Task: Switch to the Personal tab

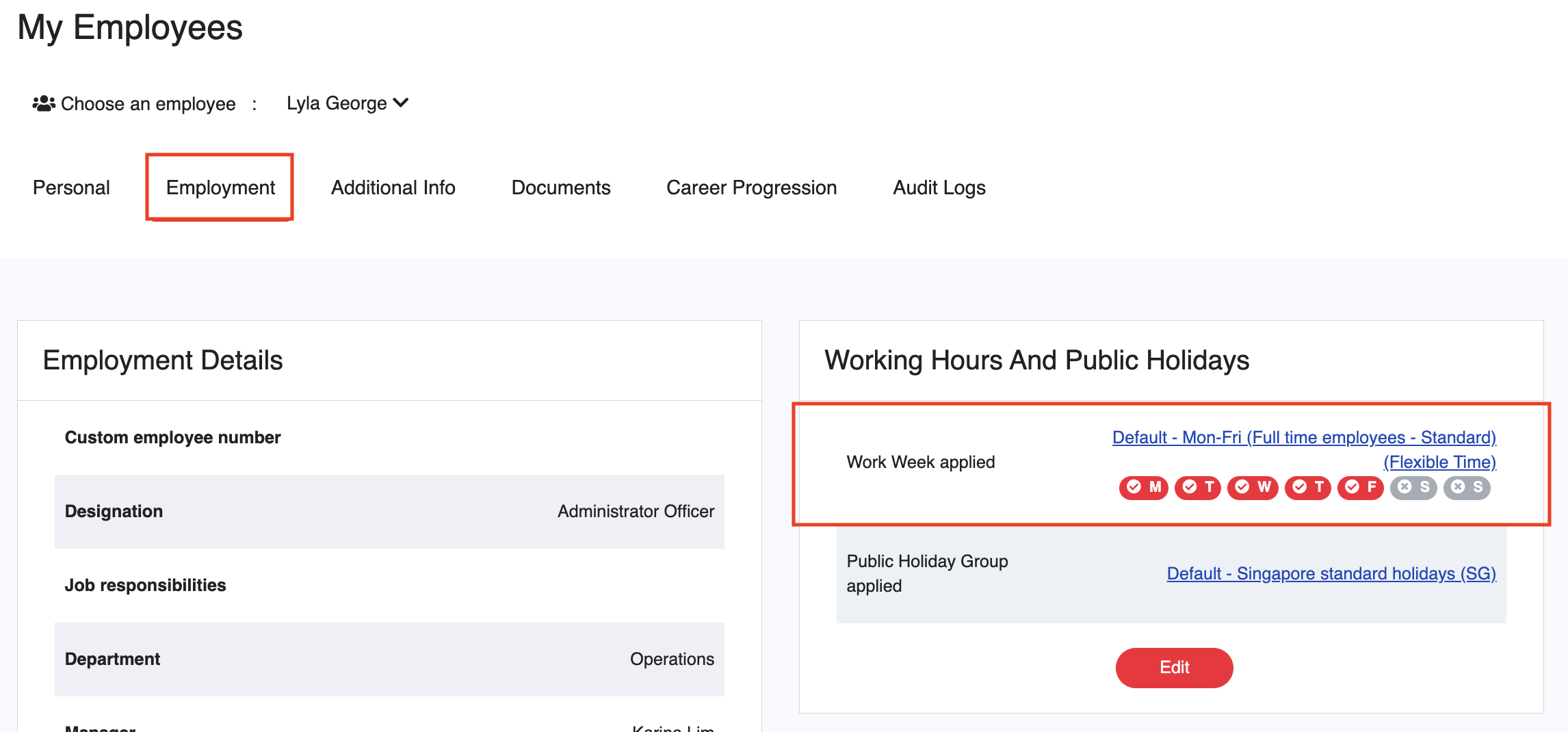Action: [x=71, y=187]
